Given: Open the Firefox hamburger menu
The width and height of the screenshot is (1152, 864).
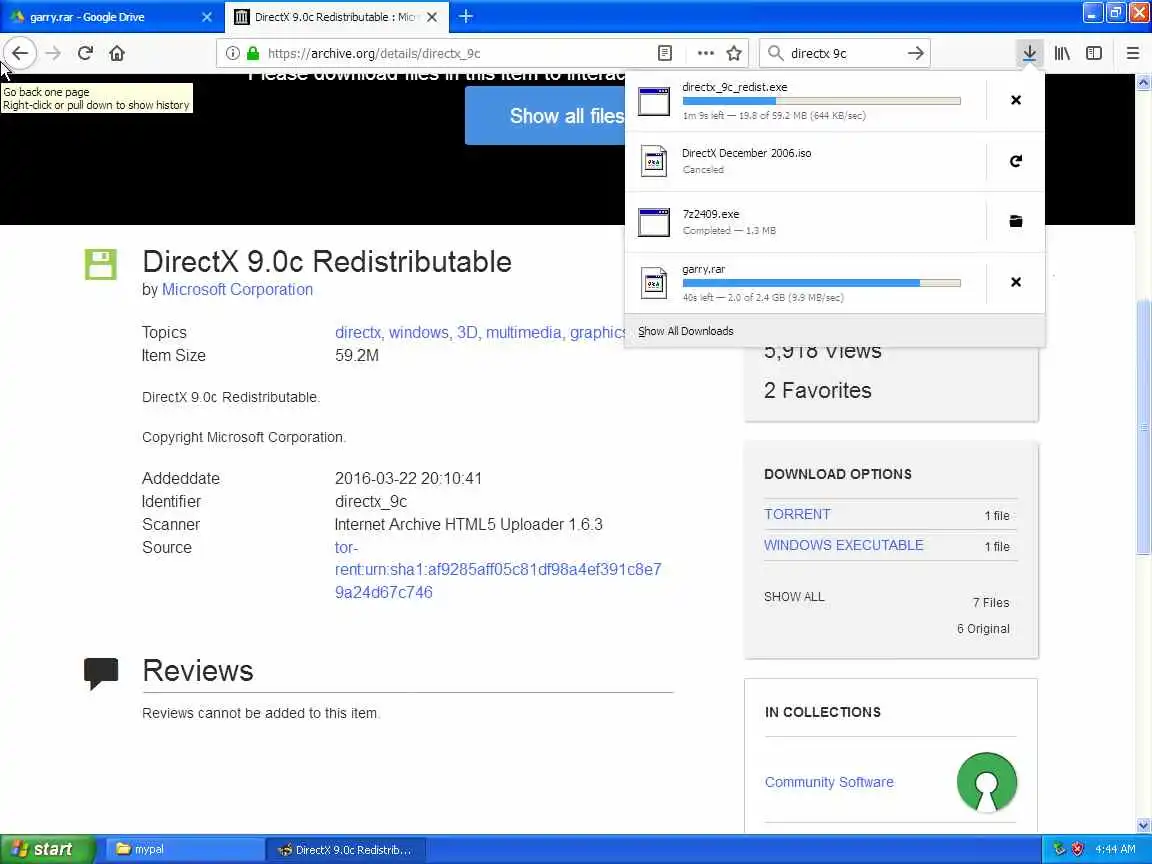Looking at the screenshot, I should (x=1132, y=53).
